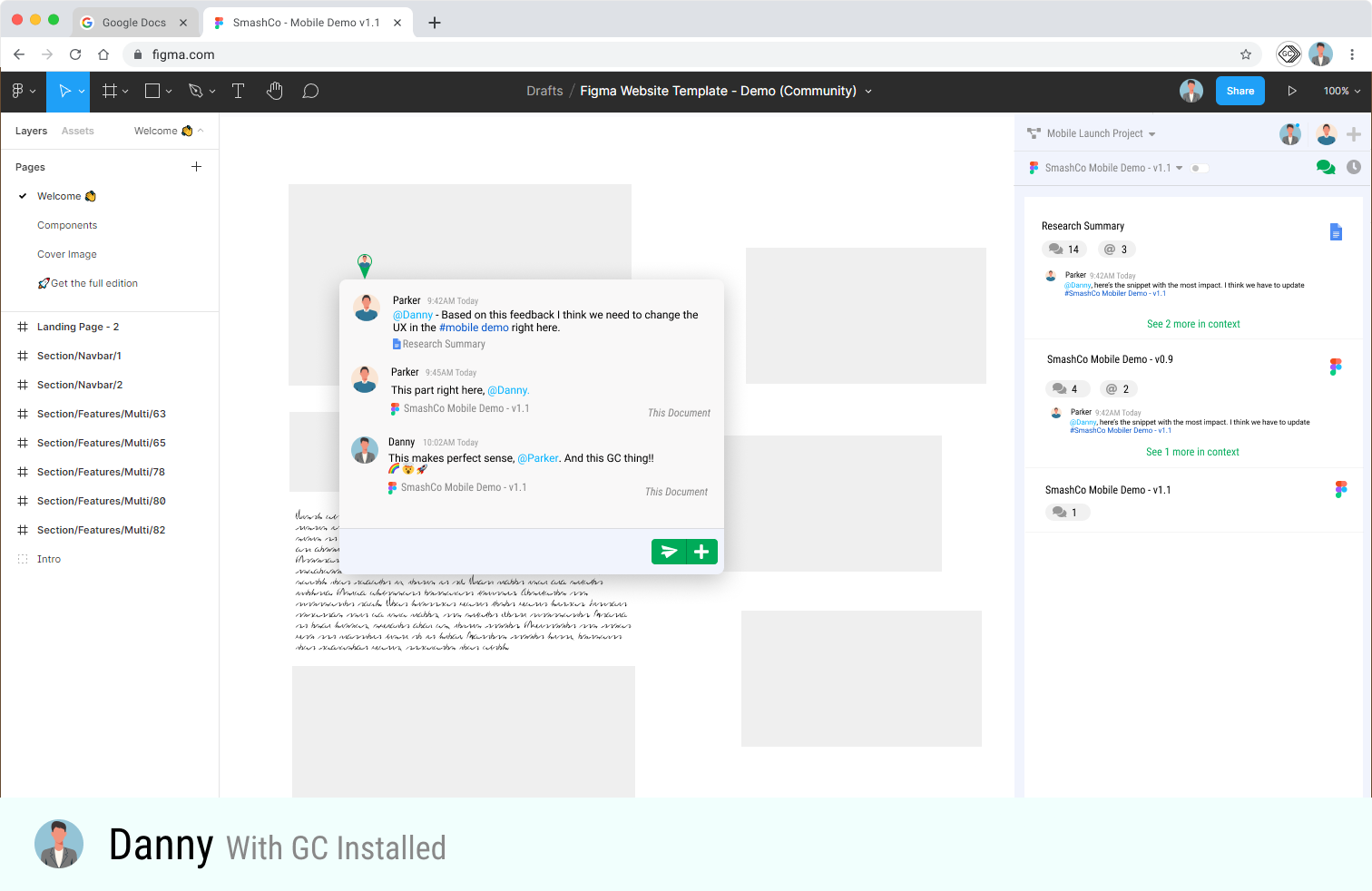Click the @ 3 mentions badge
Image resolution: width=1372 pixels, height=891 pixels.
1116,250
